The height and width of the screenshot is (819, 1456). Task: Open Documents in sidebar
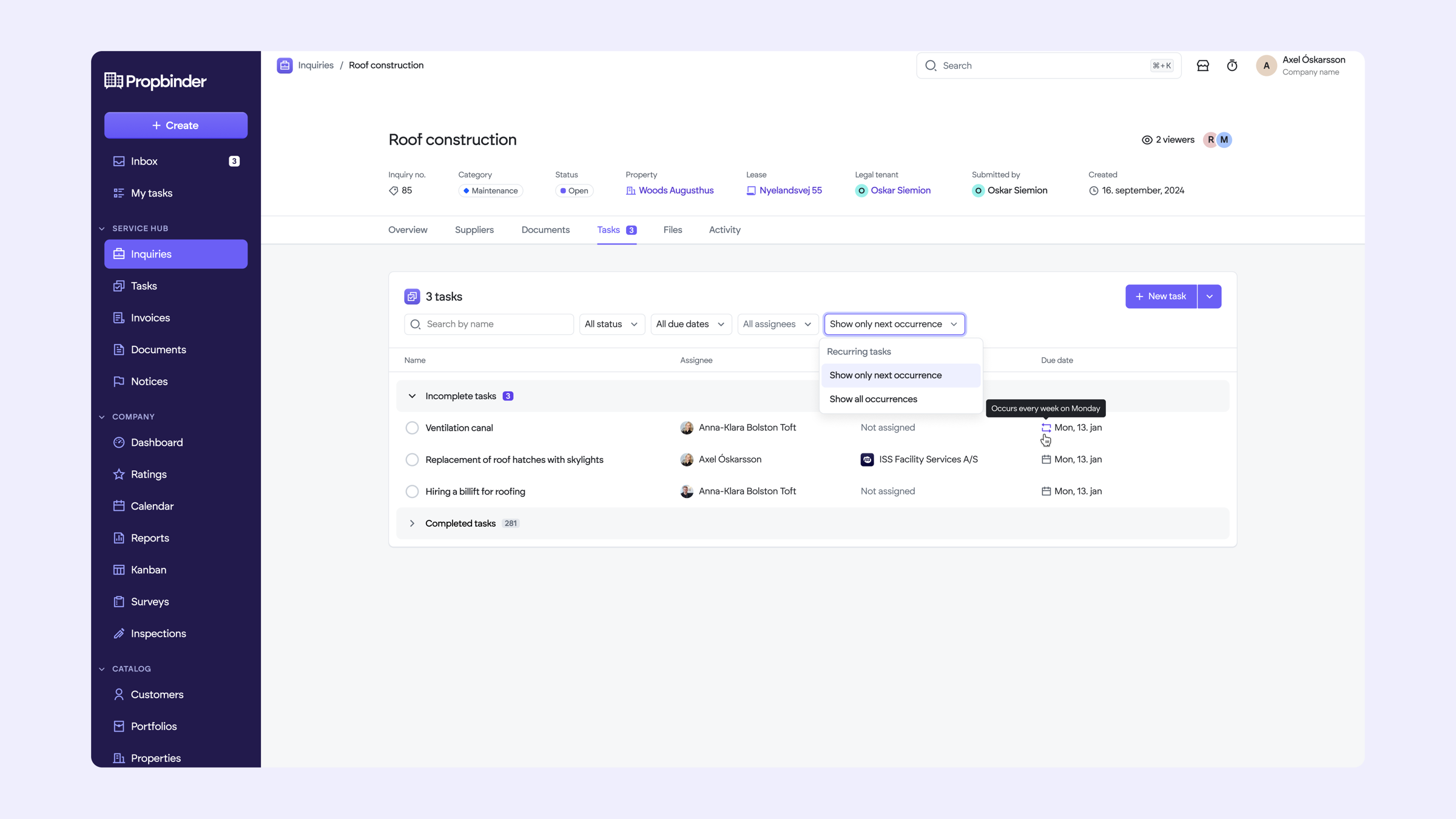pyautogui.click(x=176, y=349)
